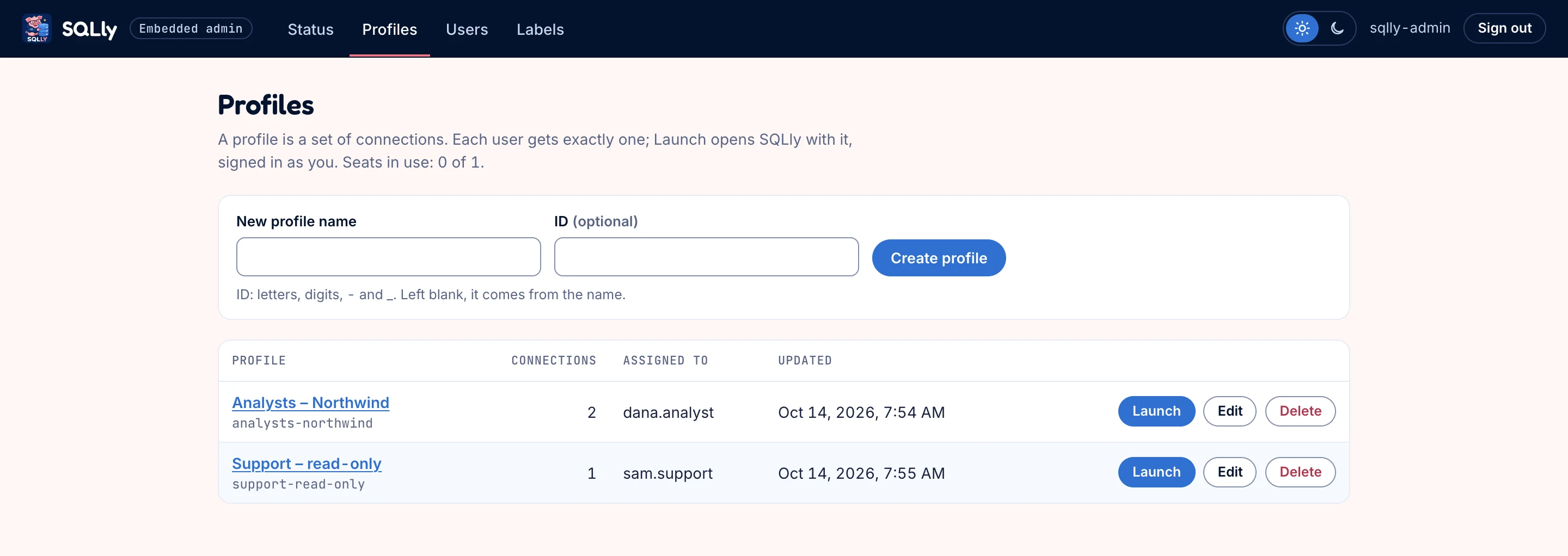The height and width of the screenshot is (556, 1568).
Task: Open the Status tab
Action: (x=310, y=29)
